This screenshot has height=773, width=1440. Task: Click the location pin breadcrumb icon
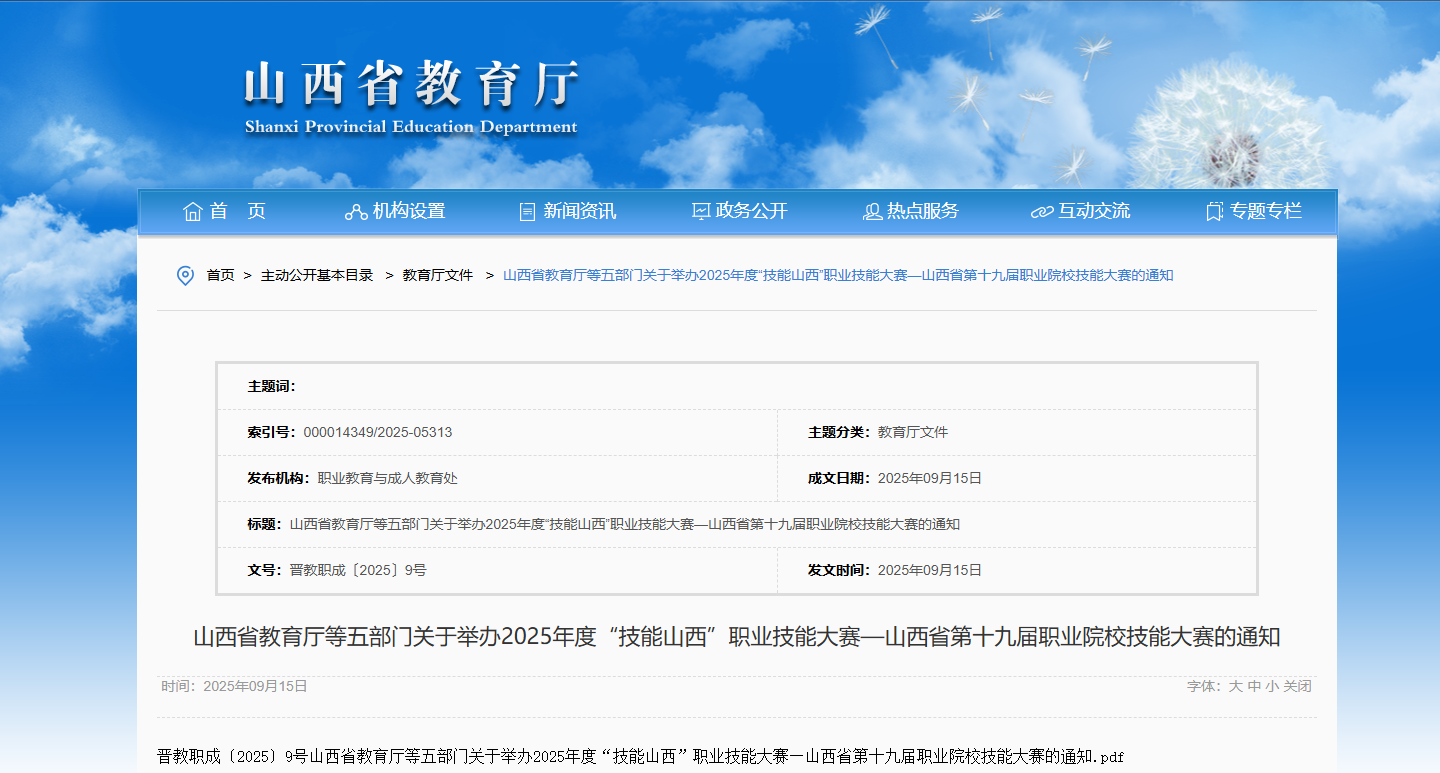point(185,275)
